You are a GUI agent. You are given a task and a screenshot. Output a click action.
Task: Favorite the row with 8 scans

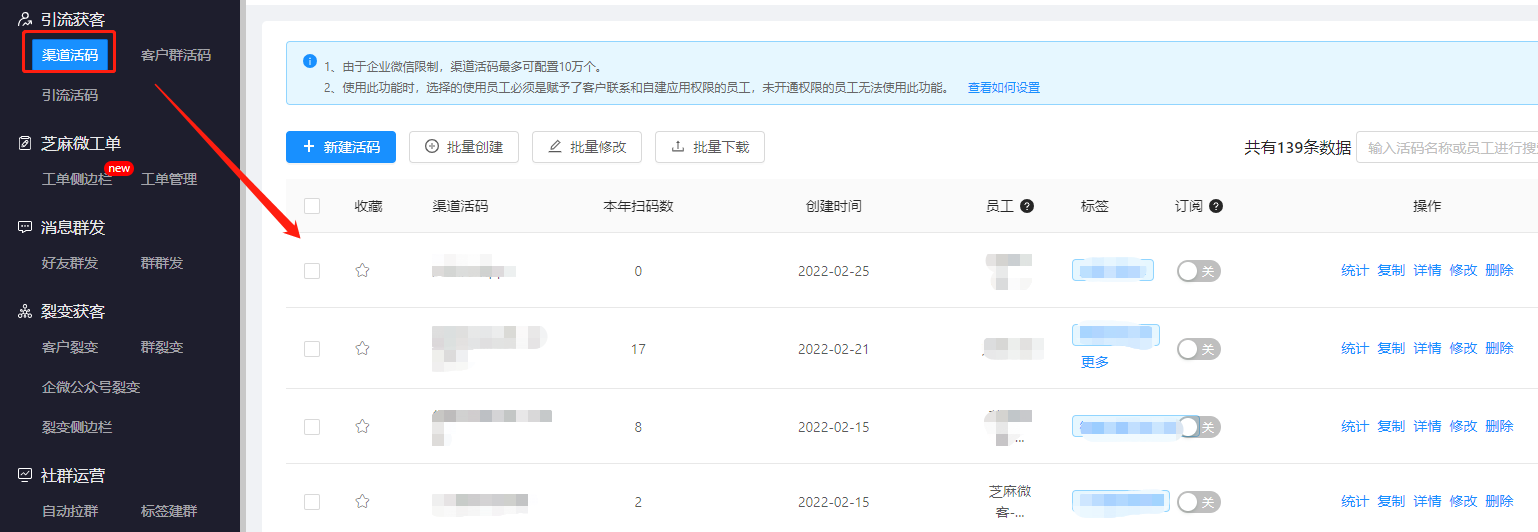363,426
